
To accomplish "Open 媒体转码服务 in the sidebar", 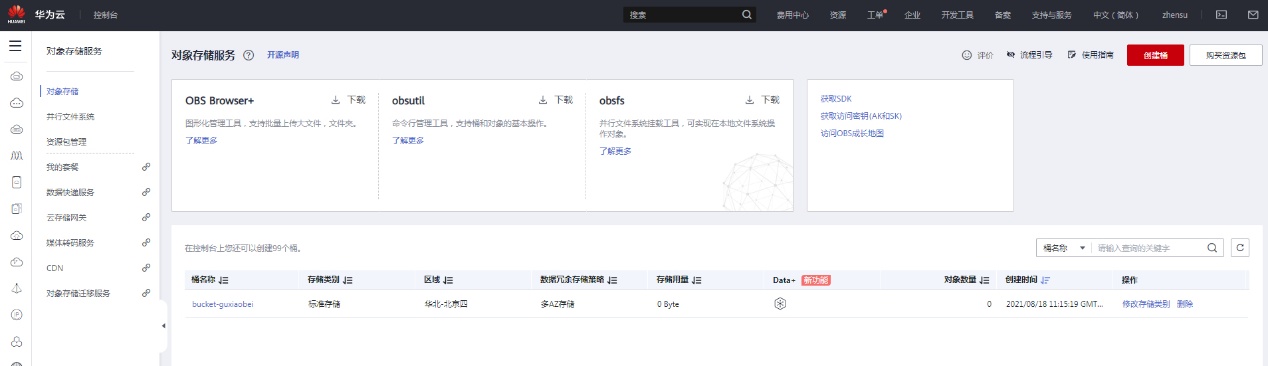I will 70,243.
